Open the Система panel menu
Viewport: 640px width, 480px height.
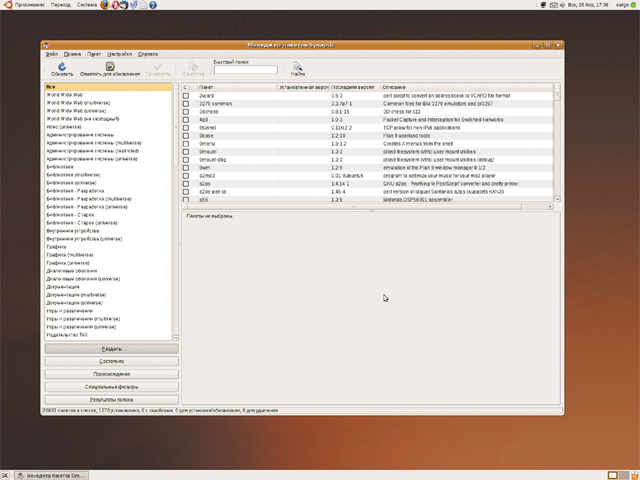(x=87, y=5)
